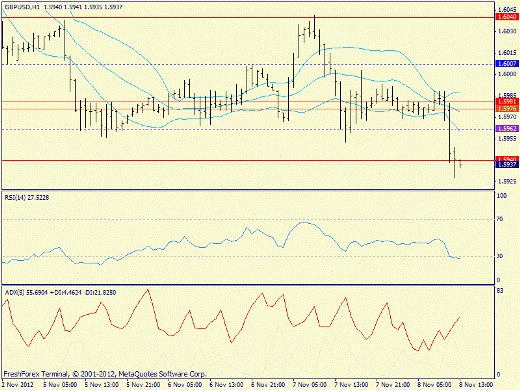Screen dimensions: 520x390
Task: Click the 1.6030 price axis label
Action: coord(507,31)
